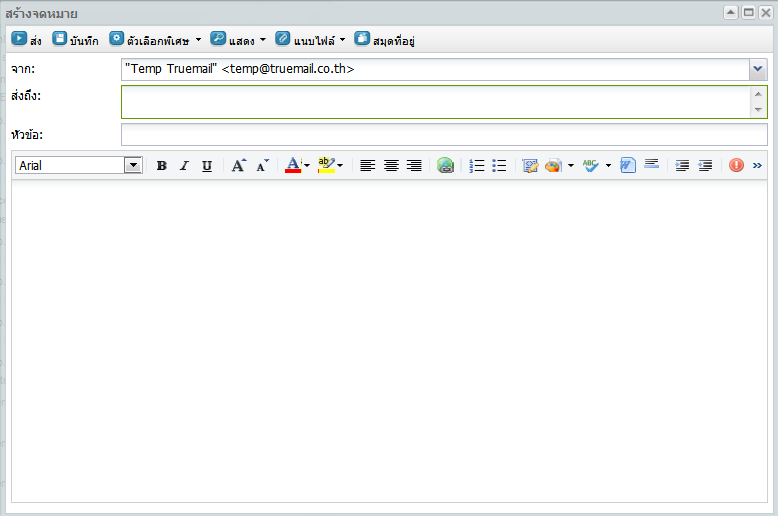Viewport: 778px width, 516px height.
Task: Toggle italic formatting
Action: coord(184,166)
